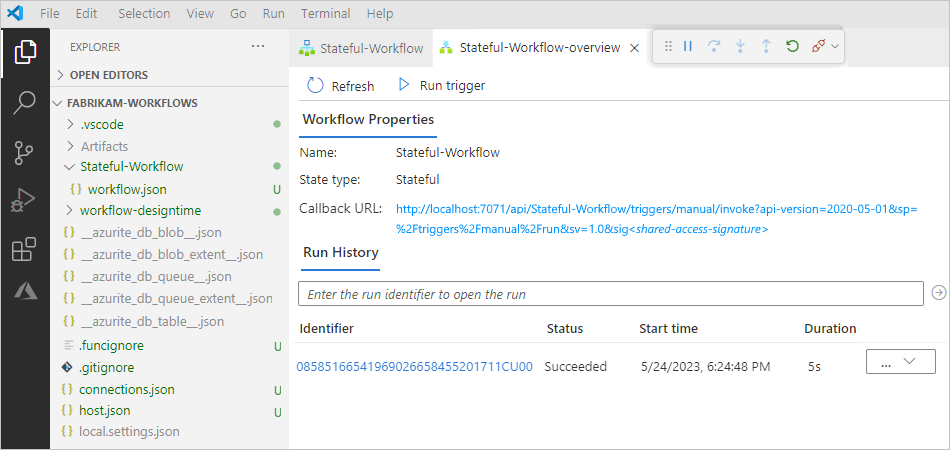The height and width of the screenshot is (450, 950).
Task: Open the View menu
Action: [200, 13]
